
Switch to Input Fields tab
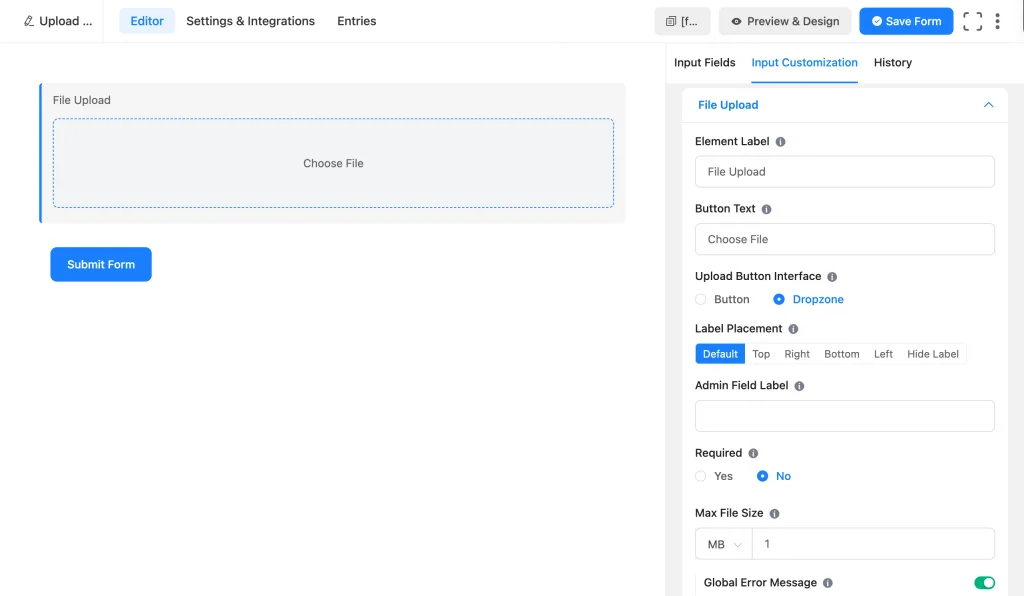704,63
